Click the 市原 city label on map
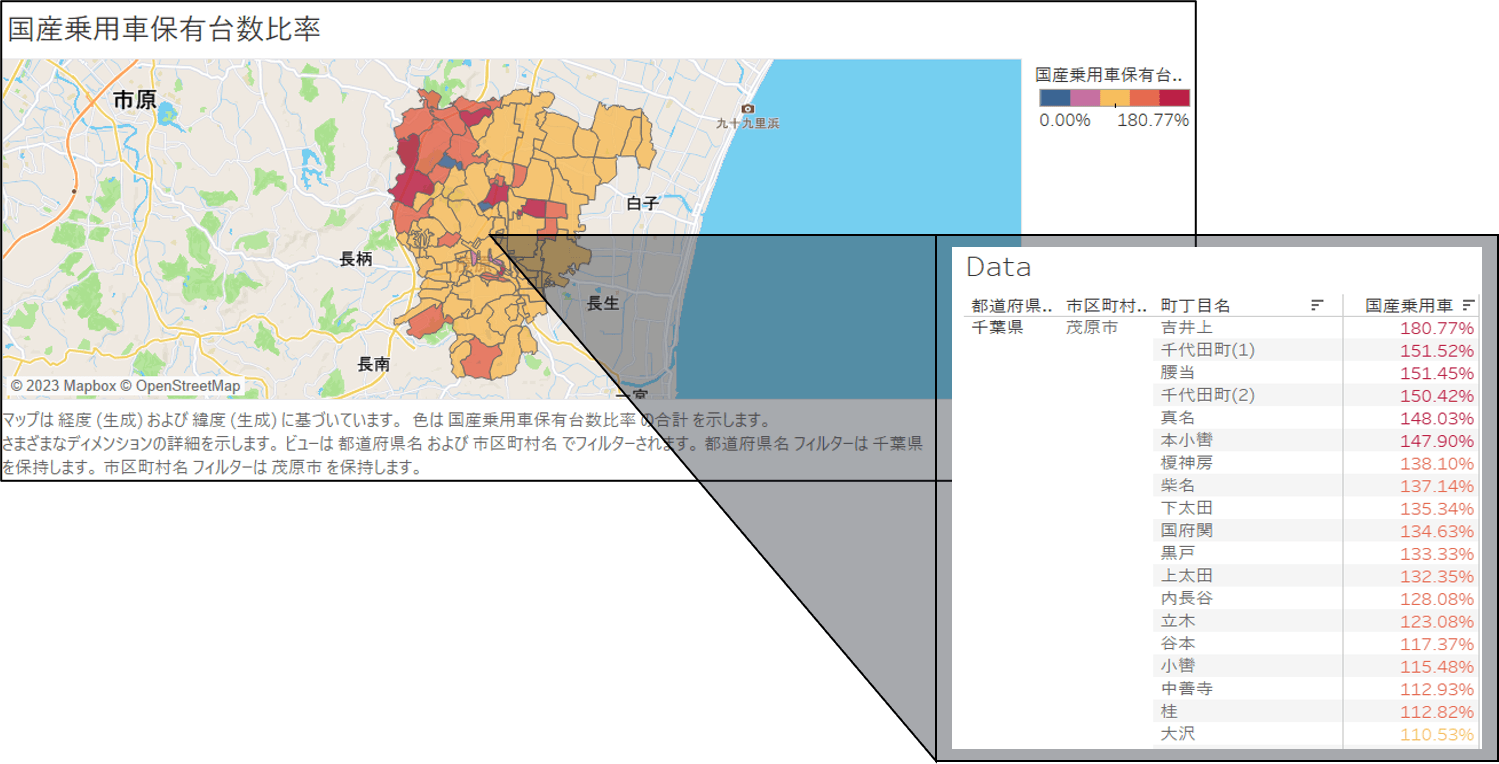This screenshot has width=1499, height=764. click(x=134, y=99)
